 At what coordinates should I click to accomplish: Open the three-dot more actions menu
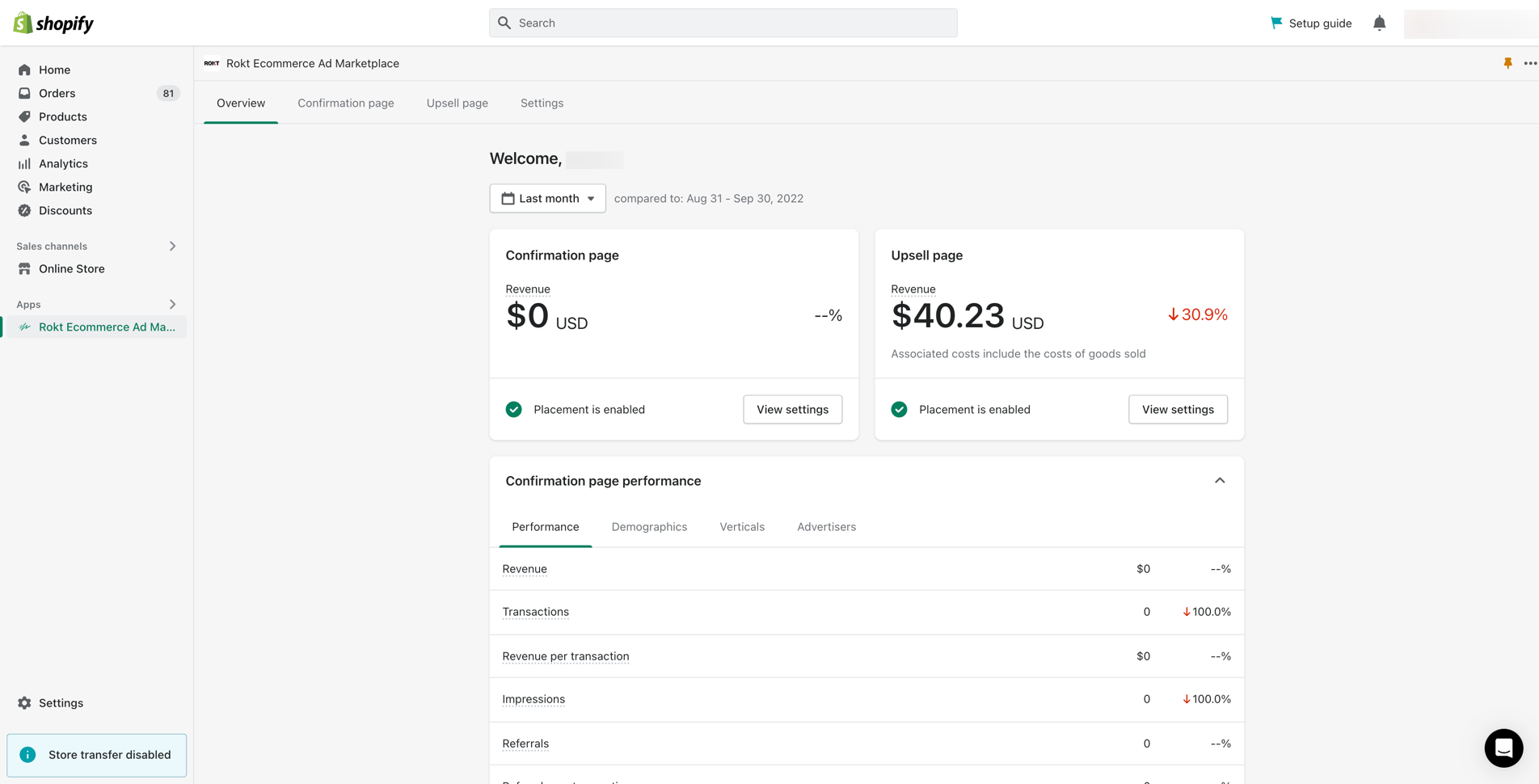(1530, 63)
